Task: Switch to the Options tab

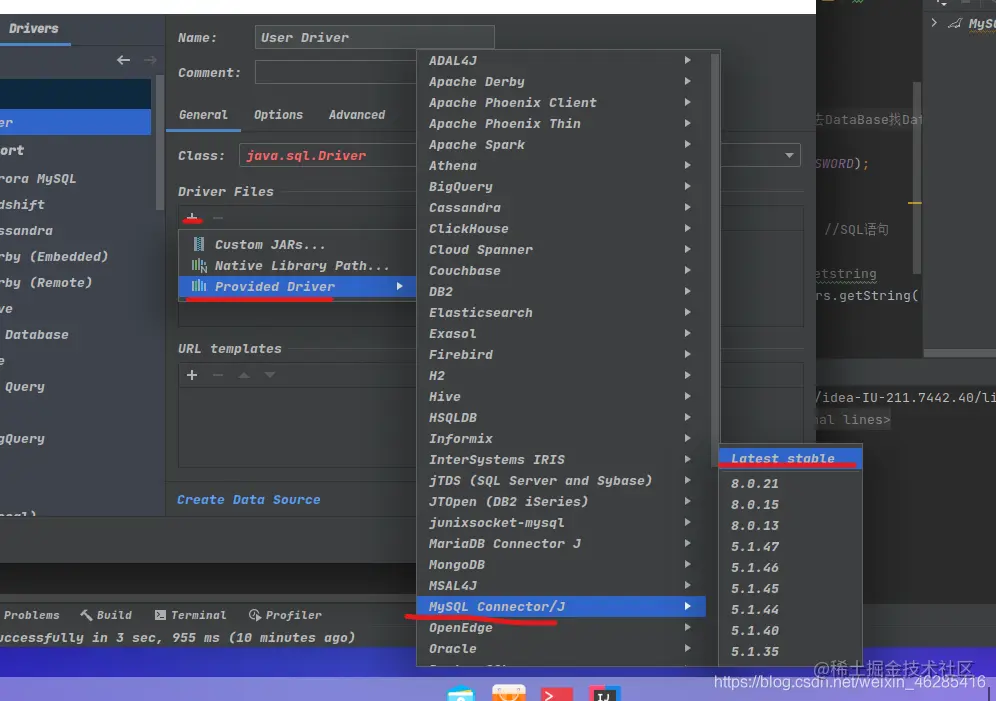Action: point(278,115)
